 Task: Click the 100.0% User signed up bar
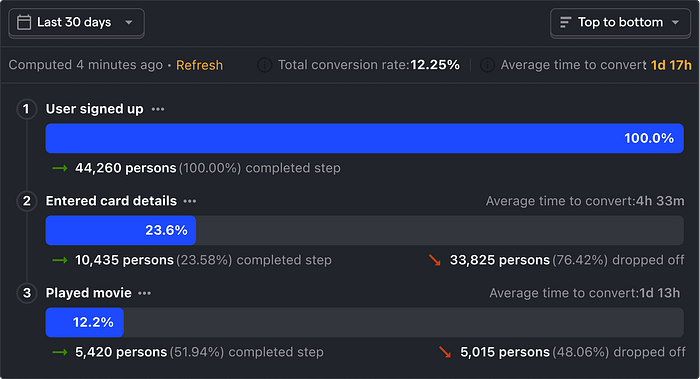point(364,138)
